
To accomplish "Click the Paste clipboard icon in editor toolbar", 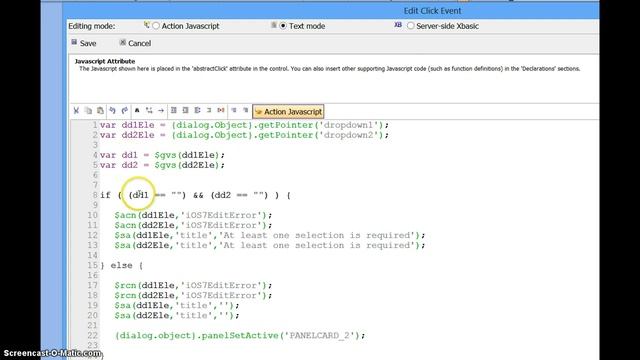I will (x=100, y=111).
